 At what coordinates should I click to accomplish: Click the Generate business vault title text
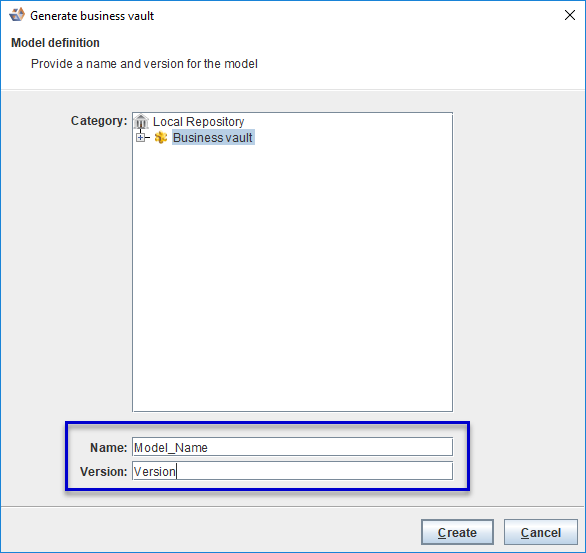(x=92, y=16)
